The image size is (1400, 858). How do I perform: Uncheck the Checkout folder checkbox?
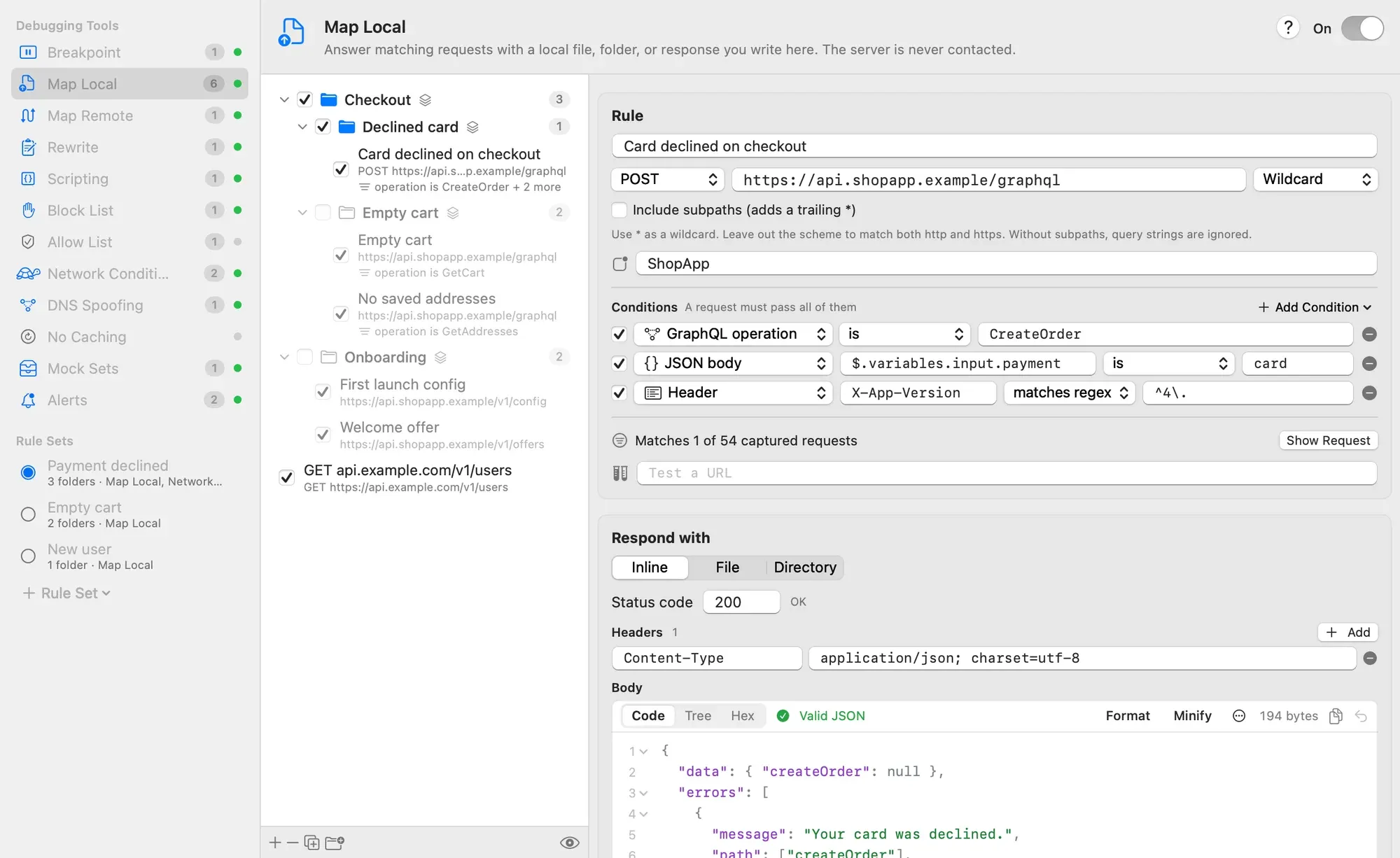304,99
